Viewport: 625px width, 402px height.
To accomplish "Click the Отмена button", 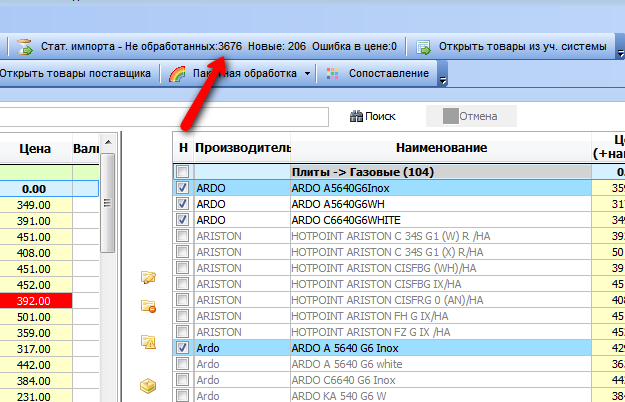I will point(471,116).
